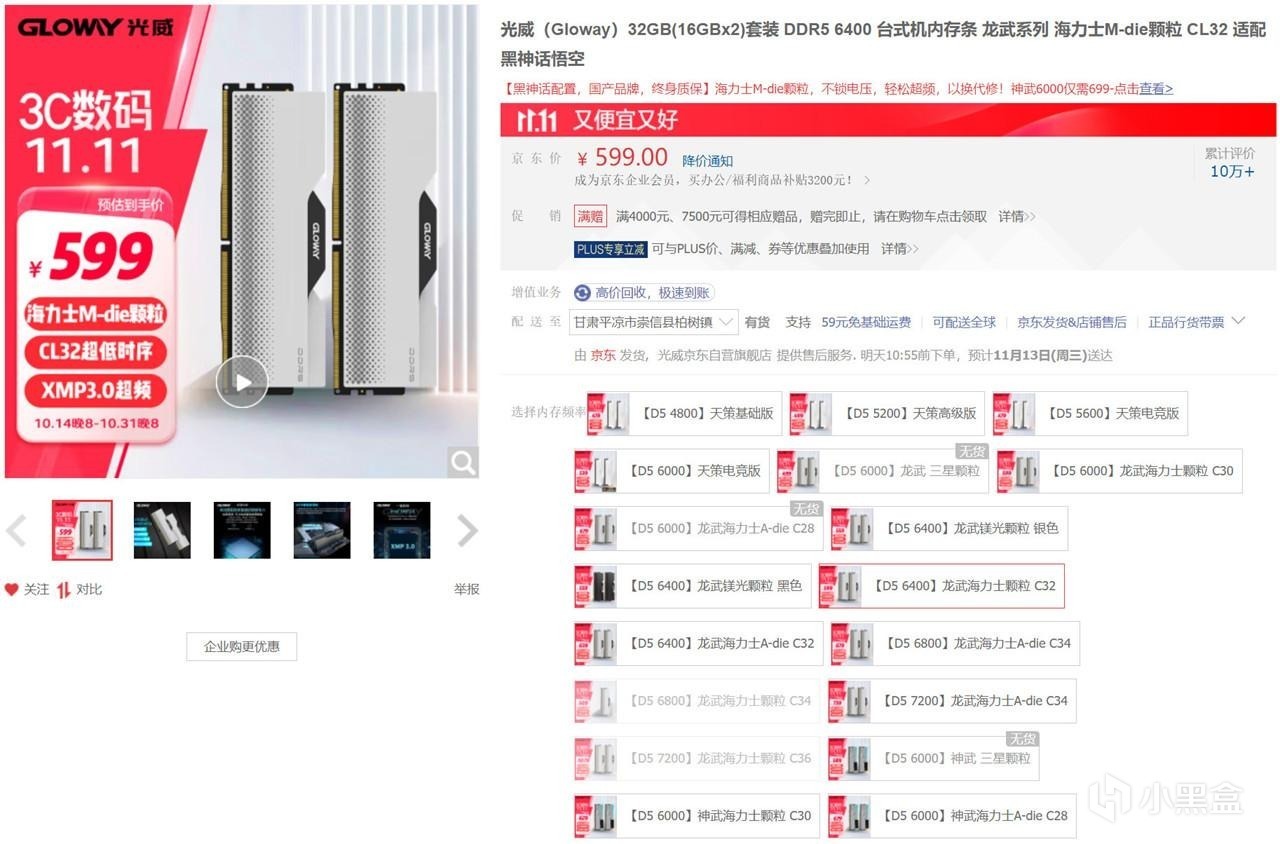Expand 满赠 promotion 详情 link
The width and height of the screenshot is (1280, 844).
1016,216
